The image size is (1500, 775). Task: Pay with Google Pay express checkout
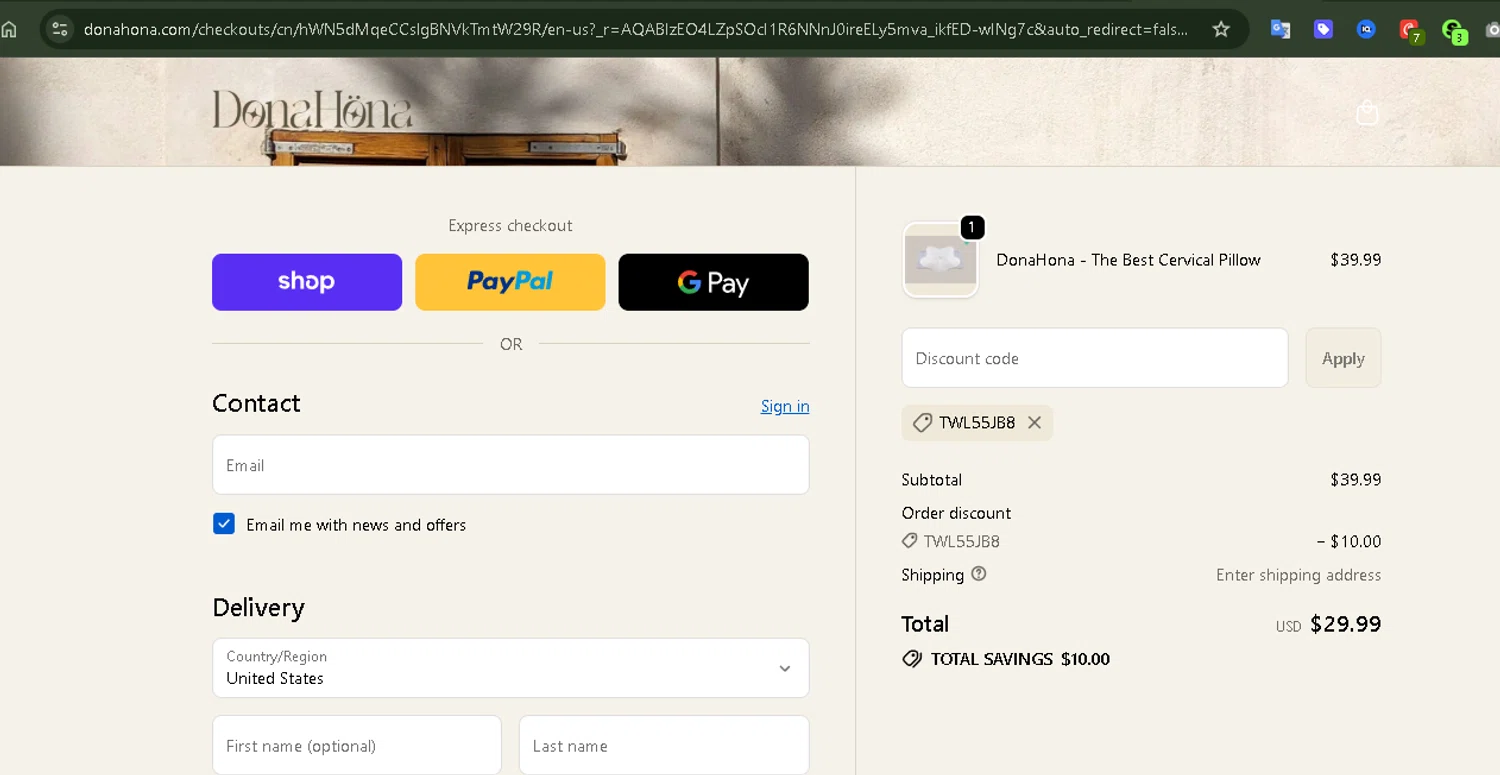point(713,282)
